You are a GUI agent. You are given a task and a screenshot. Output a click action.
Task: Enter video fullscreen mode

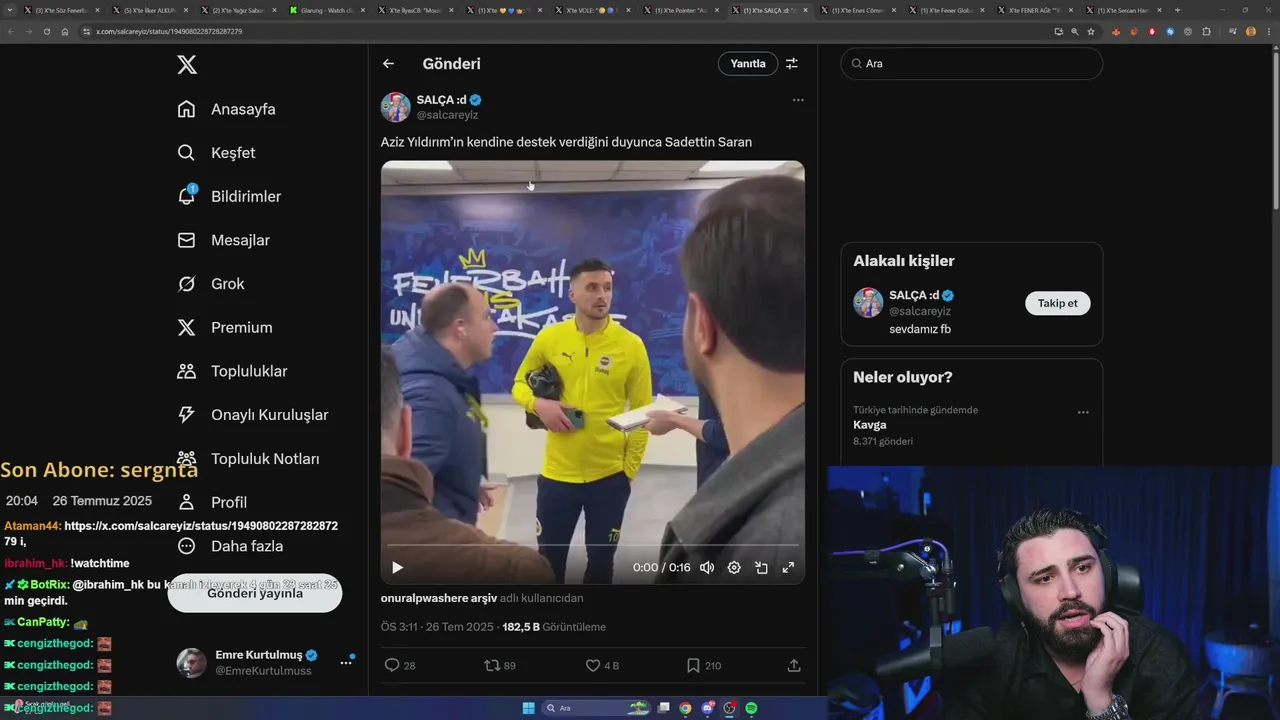tap(788, 567)
